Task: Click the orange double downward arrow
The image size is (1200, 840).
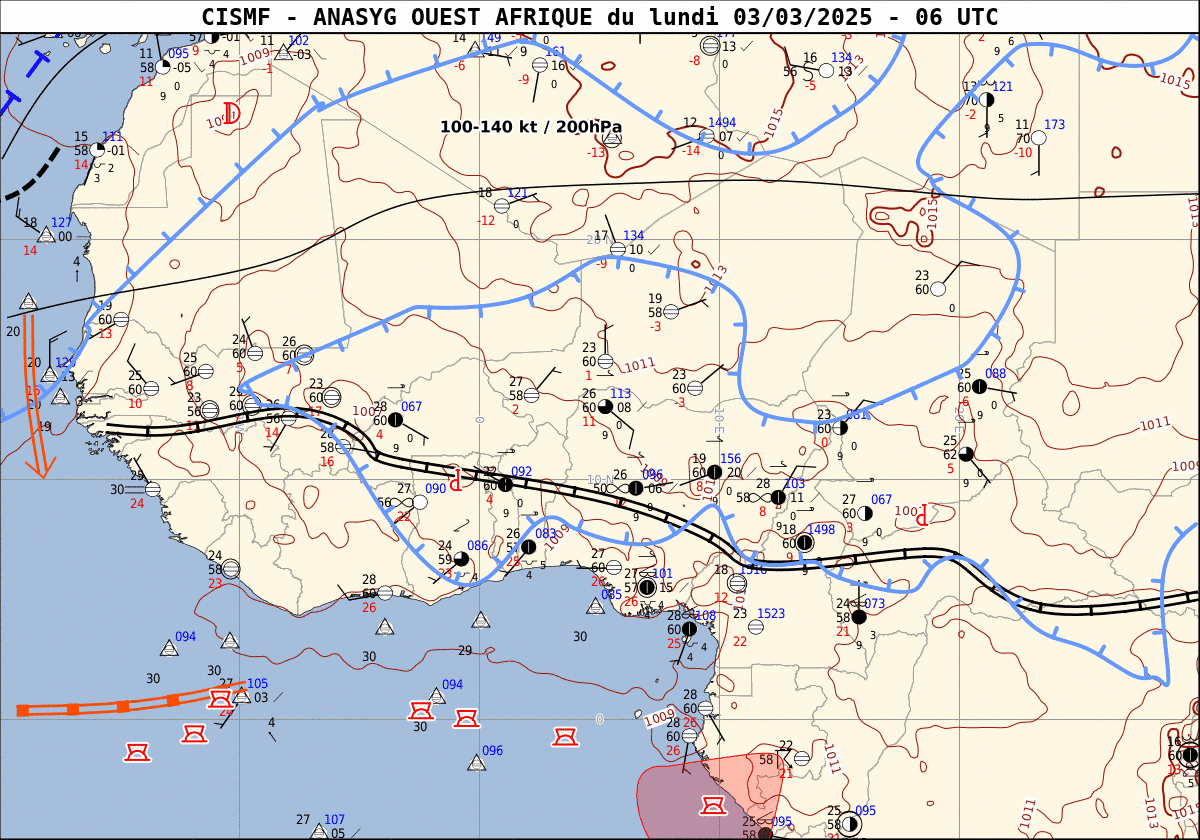Action: (37, 395)
